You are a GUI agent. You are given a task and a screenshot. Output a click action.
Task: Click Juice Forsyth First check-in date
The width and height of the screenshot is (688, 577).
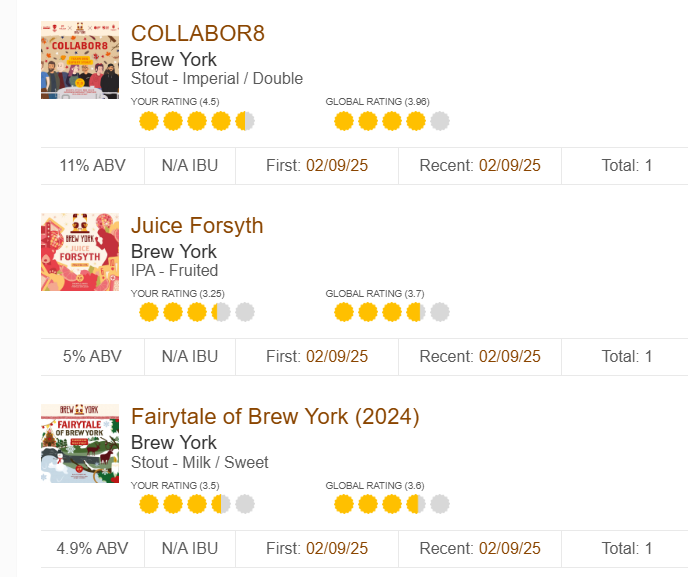[x=337, y=356]
